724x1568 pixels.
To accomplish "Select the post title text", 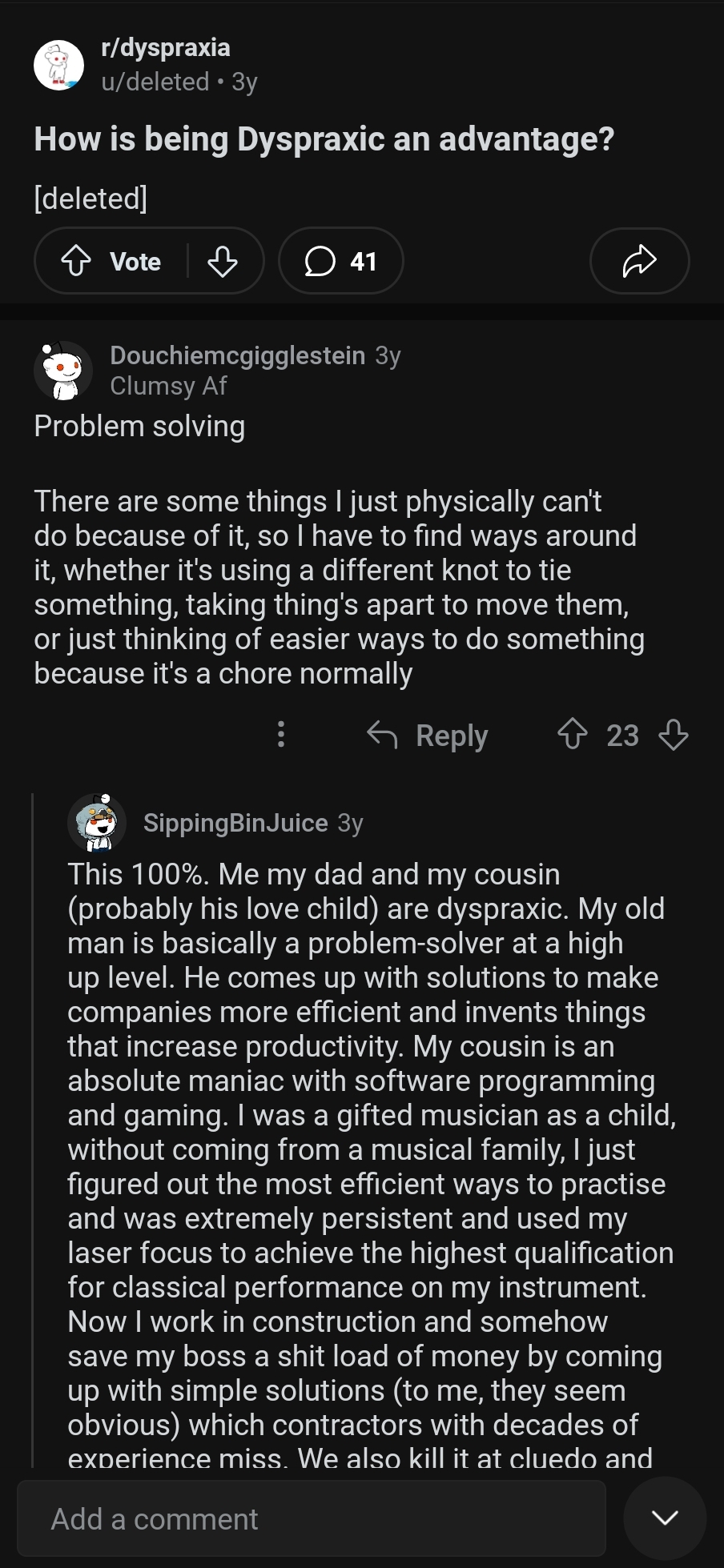I will point(324,139).
